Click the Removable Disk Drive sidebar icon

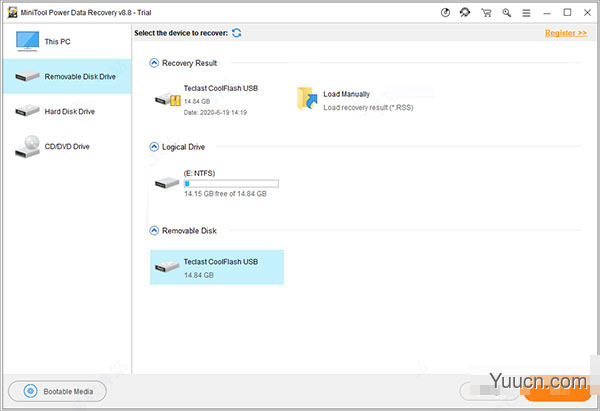click(27, 77)
